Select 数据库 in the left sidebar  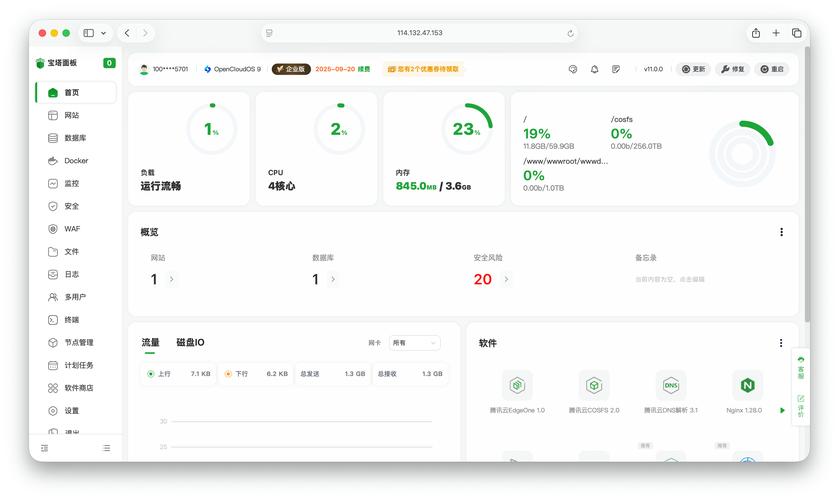pos(75,138)
